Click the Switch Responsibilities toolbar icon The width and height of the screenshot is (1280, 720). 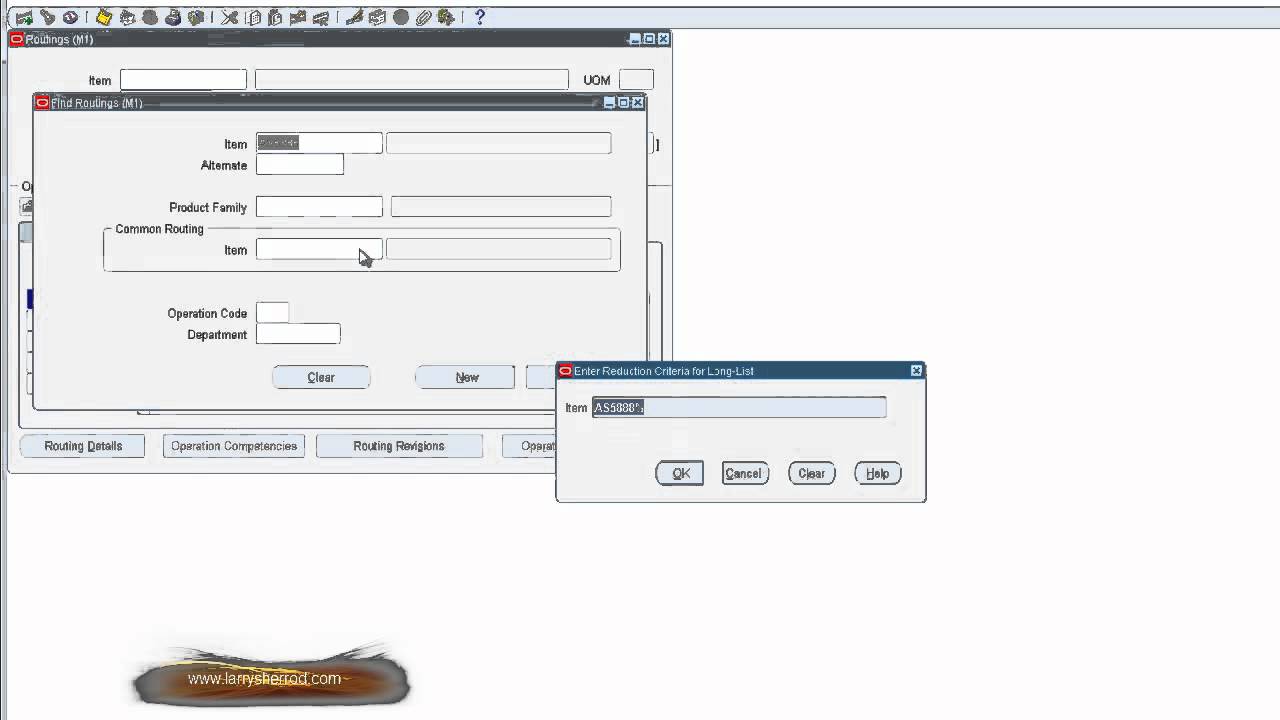[149, 18]
